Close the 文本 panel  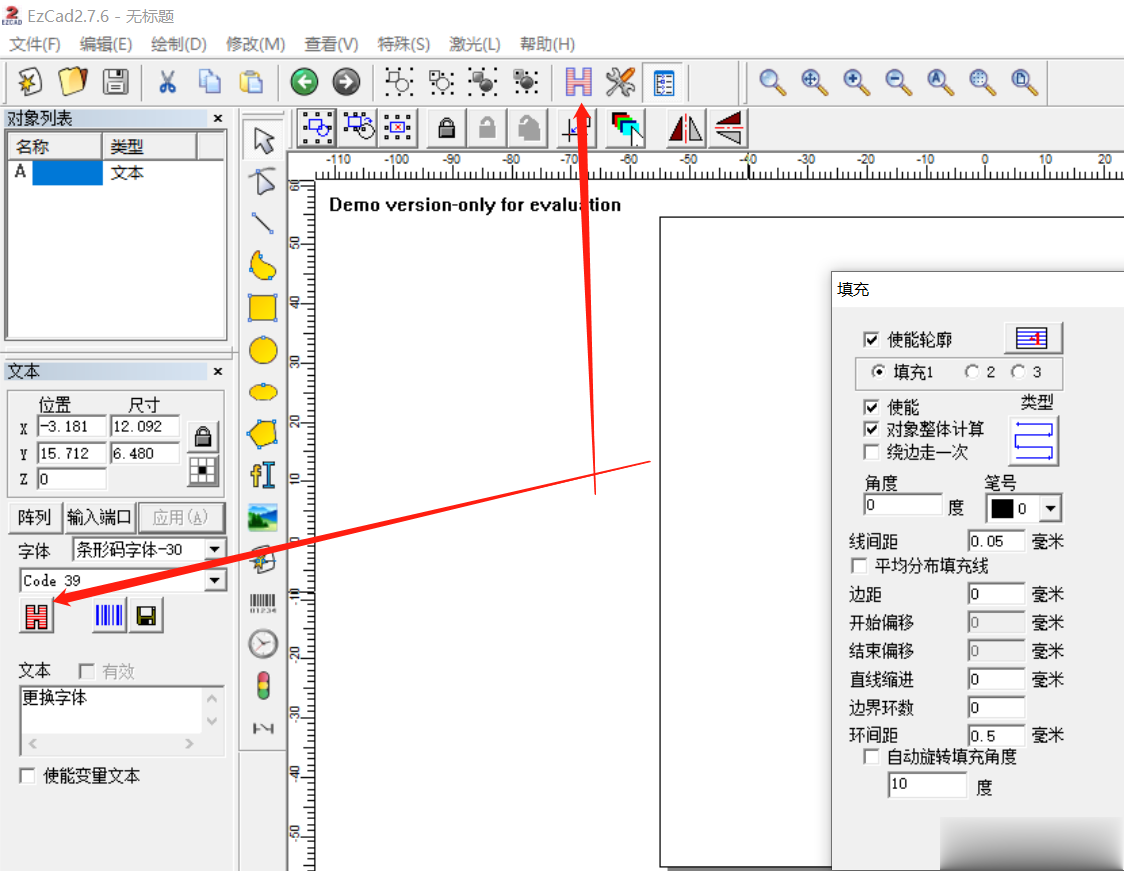click(x=218, y=371)
